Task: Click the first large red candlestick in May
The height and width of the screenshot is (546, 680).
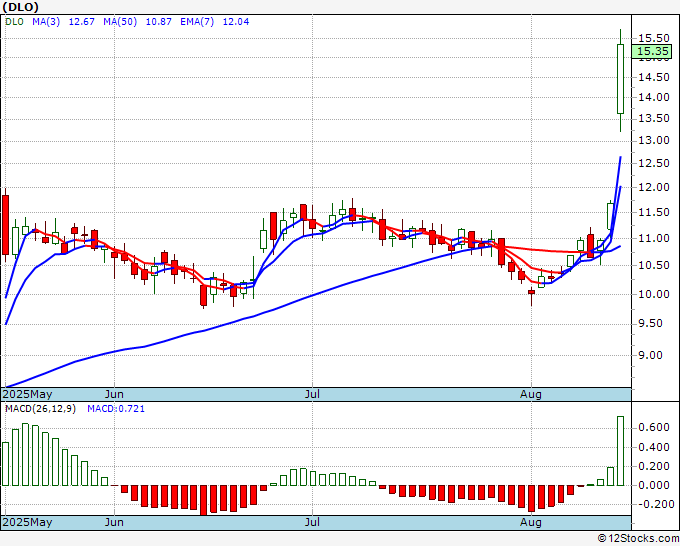Action: 6,225
